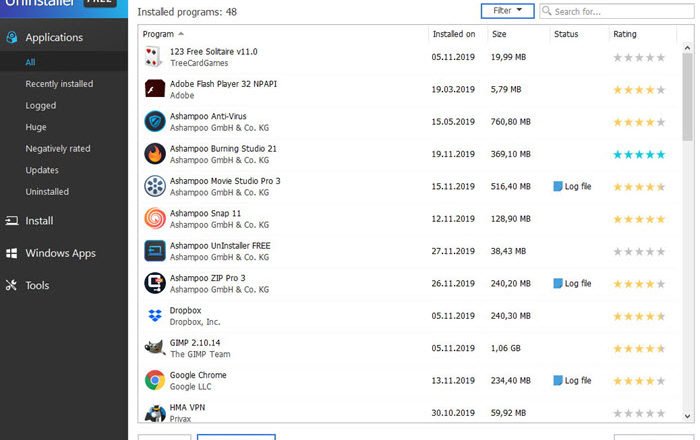700x440 pixels.
Task: Click the scrollbar down arrow
Action: click(687, 416)
